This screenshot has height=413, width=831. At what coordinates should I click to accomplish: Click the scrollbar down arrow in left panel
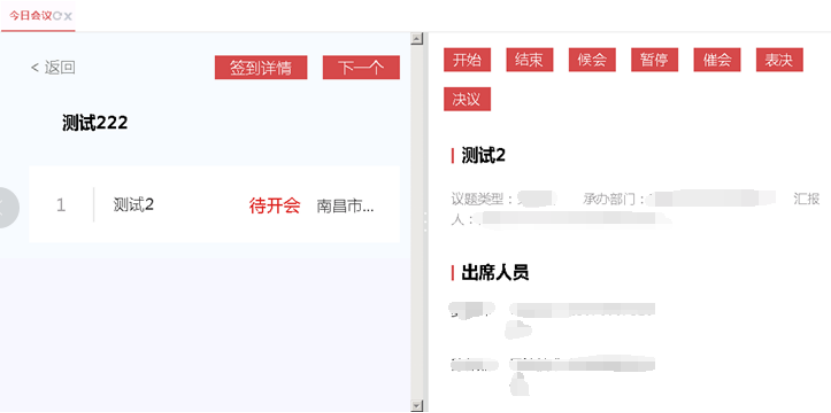tap(416, 405)
